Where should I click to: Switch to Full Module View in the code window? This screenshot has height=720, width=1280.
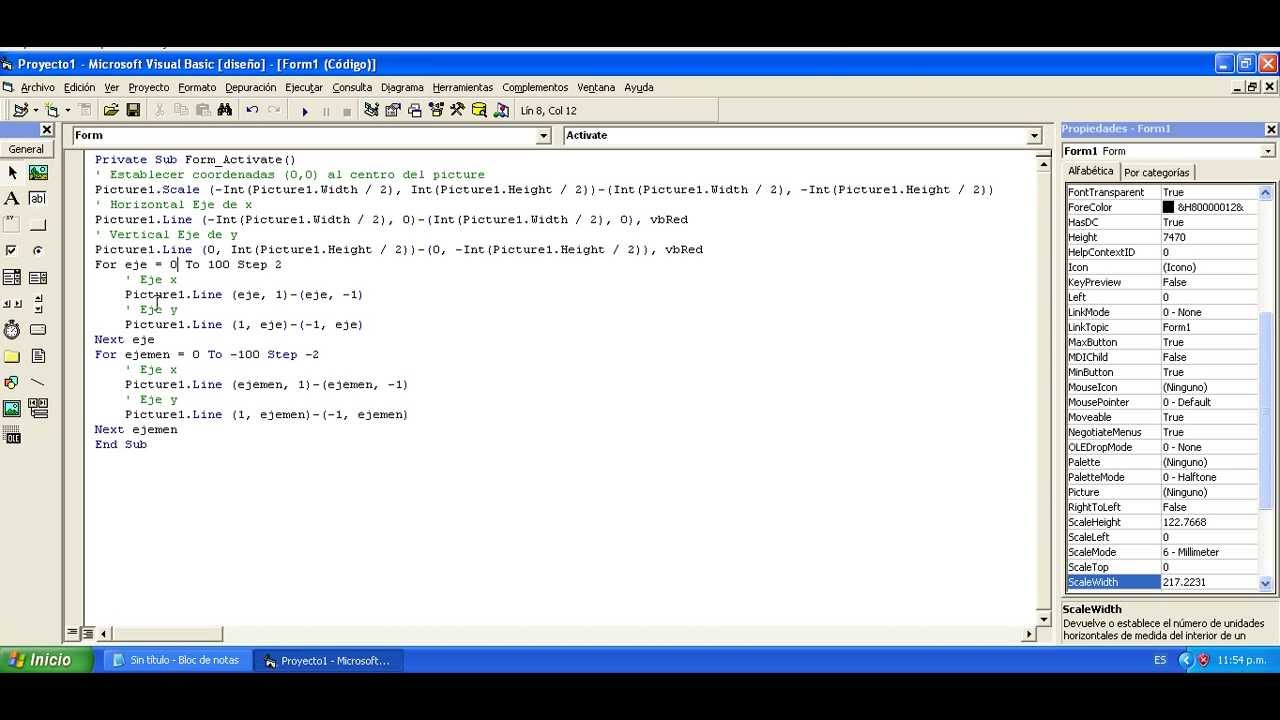[x=88, y=633]
